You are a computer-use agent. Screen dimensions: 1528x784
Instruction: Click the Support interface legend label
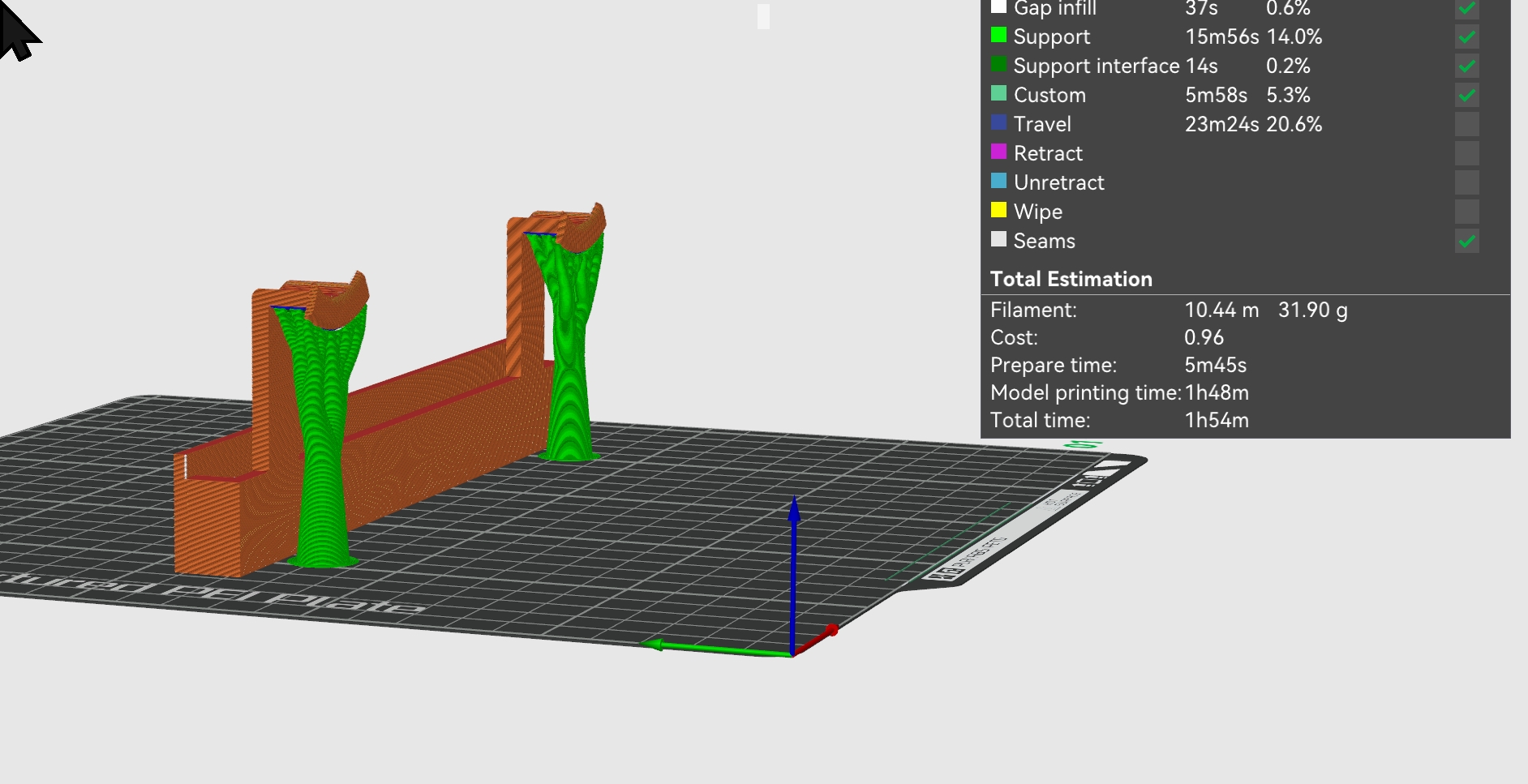pyautogui.click(x=1097, y=66)
